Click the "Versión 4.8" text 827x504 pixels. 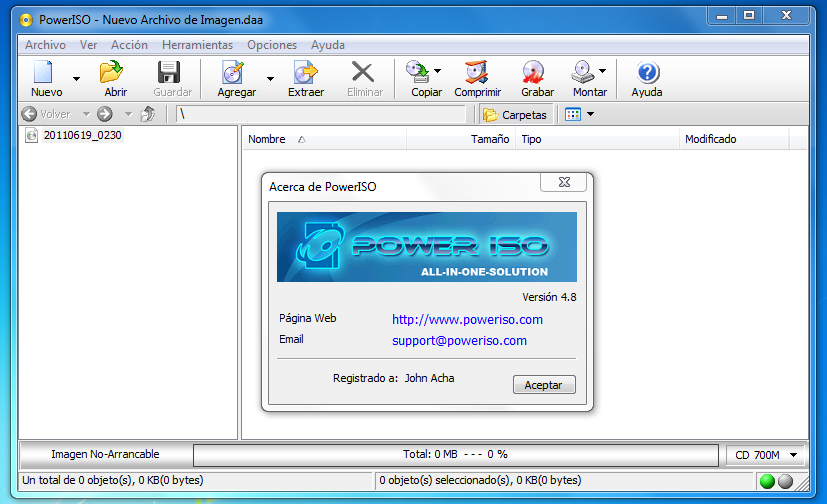[x=549, y=297]
